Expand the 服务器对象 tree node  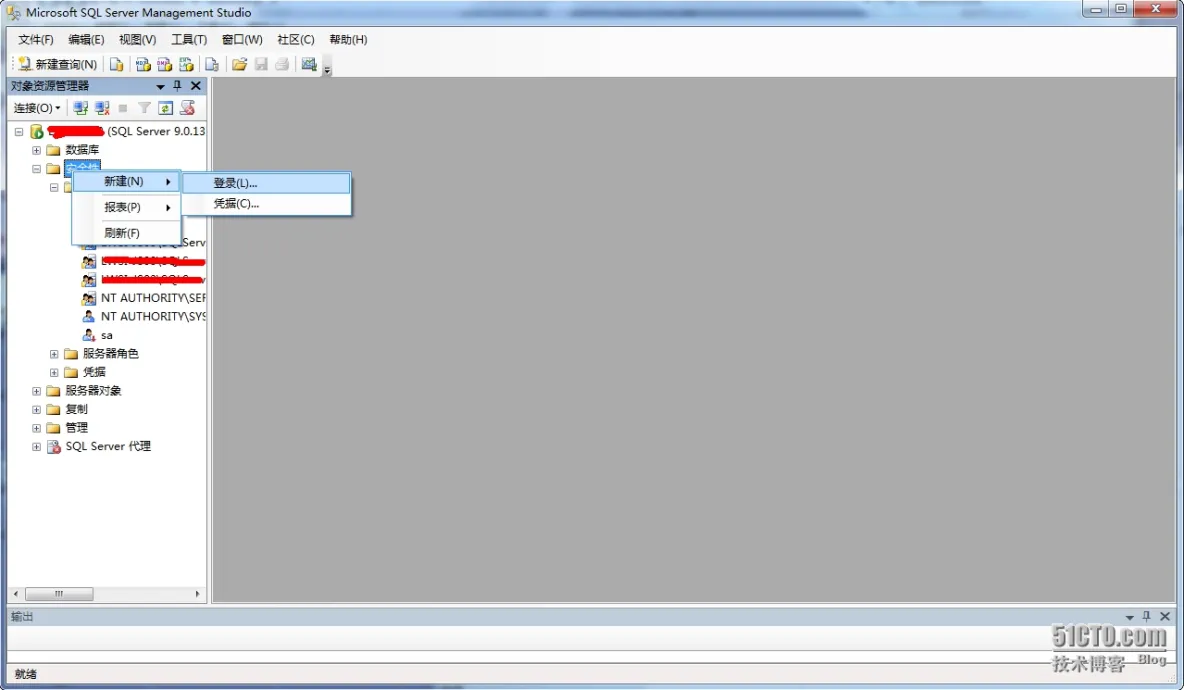pos(36,391)
